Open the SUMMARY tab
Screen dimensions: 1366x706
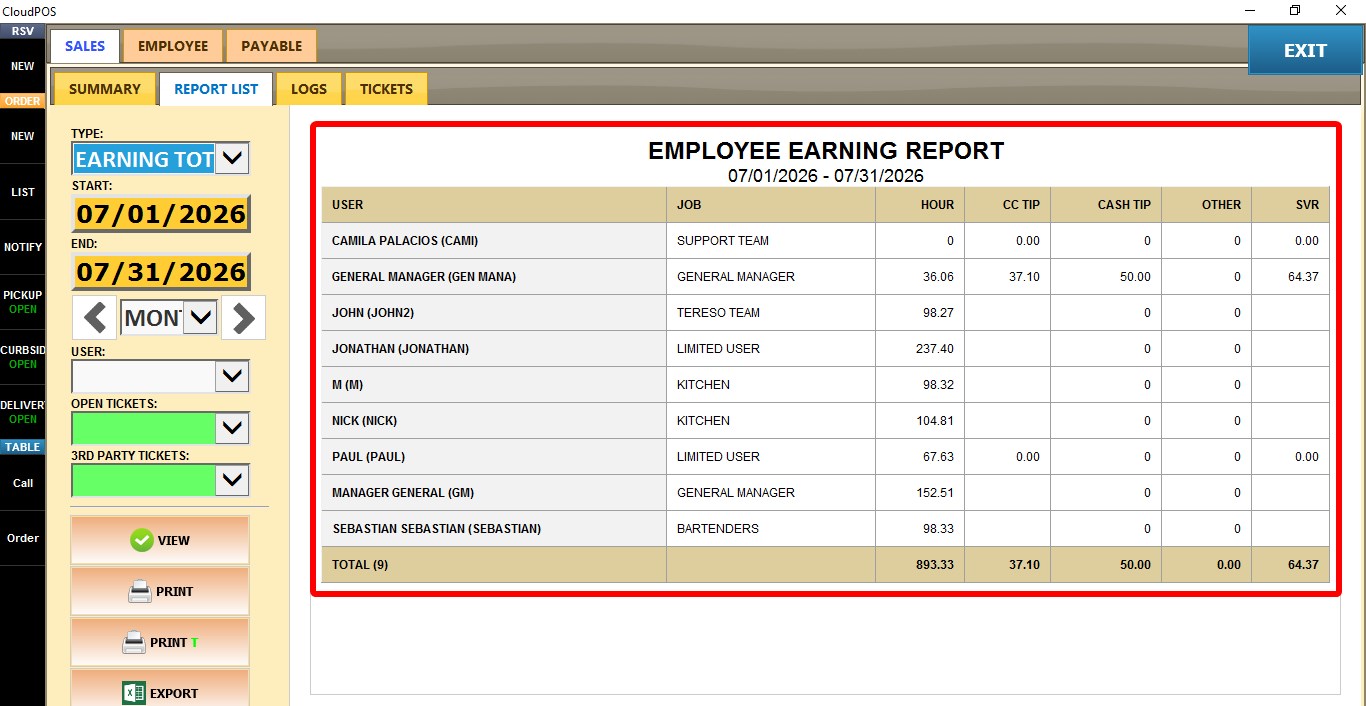tap(105, 89)
